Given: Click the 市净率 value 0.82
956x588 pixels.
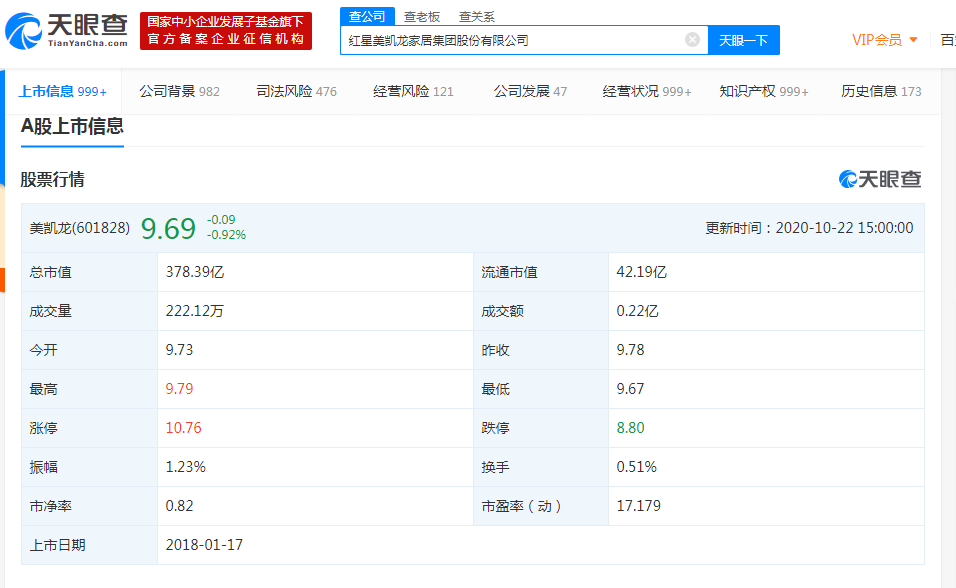Looking at the screenshot, I should click(x=179, y=506).
